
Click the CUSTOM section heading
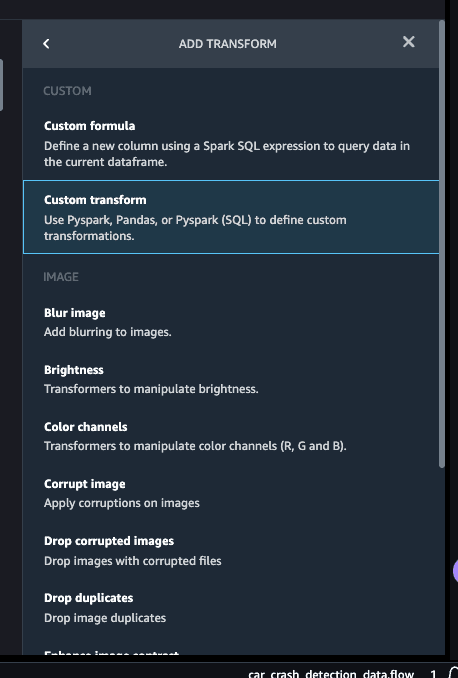coord(67,91)
